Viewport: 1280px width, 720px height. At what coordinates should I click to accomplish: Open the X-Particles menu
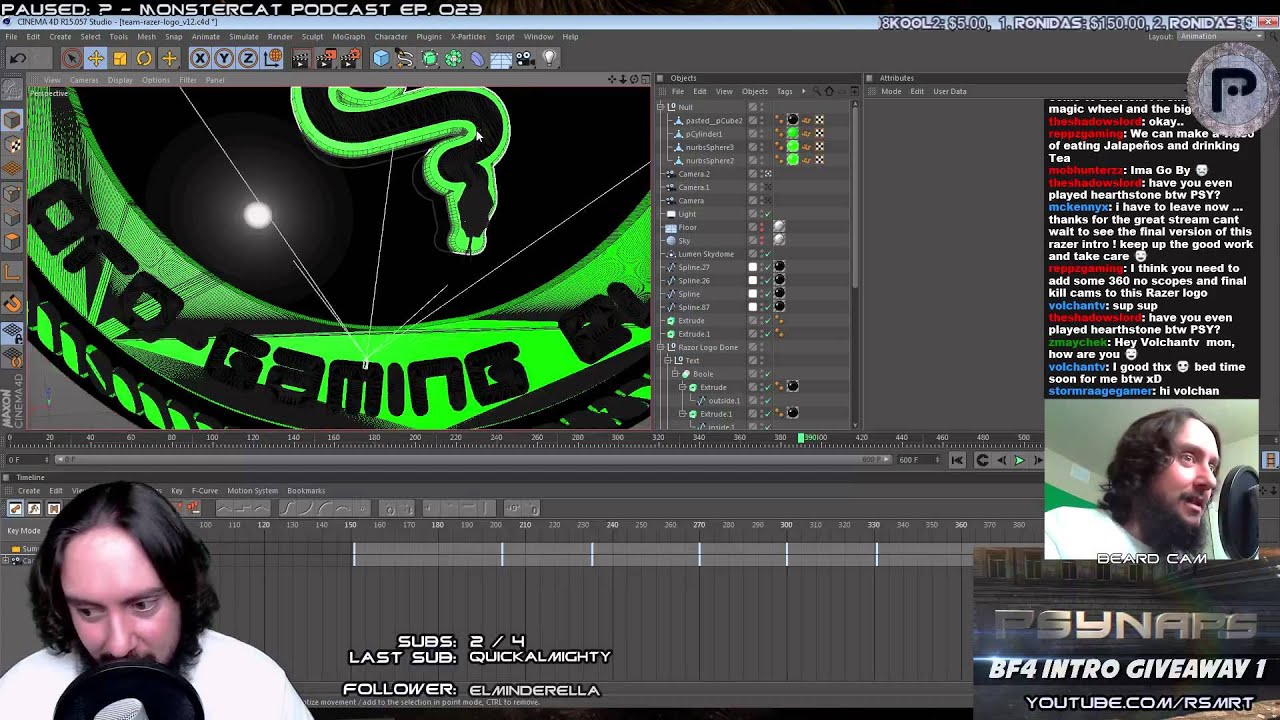(468, 37)
